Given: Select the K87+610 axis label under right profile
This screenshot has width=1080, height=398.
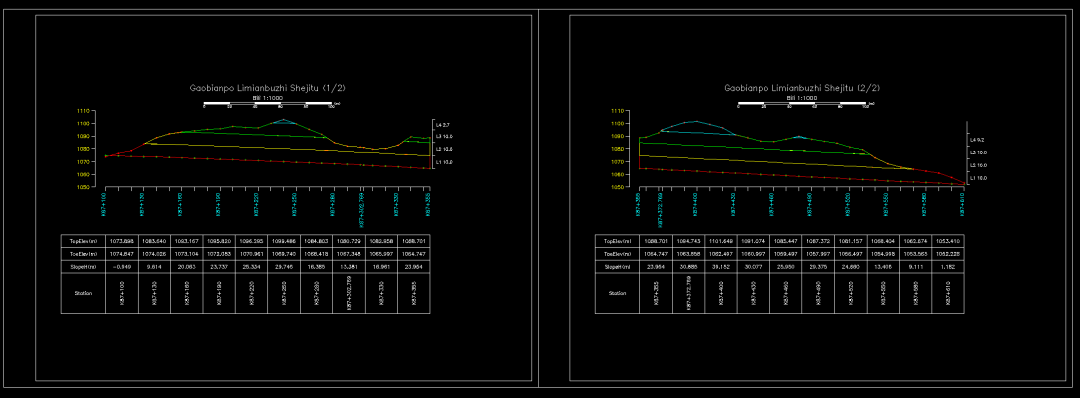Looking at the screenshot, I should click(x=963, y=205).
